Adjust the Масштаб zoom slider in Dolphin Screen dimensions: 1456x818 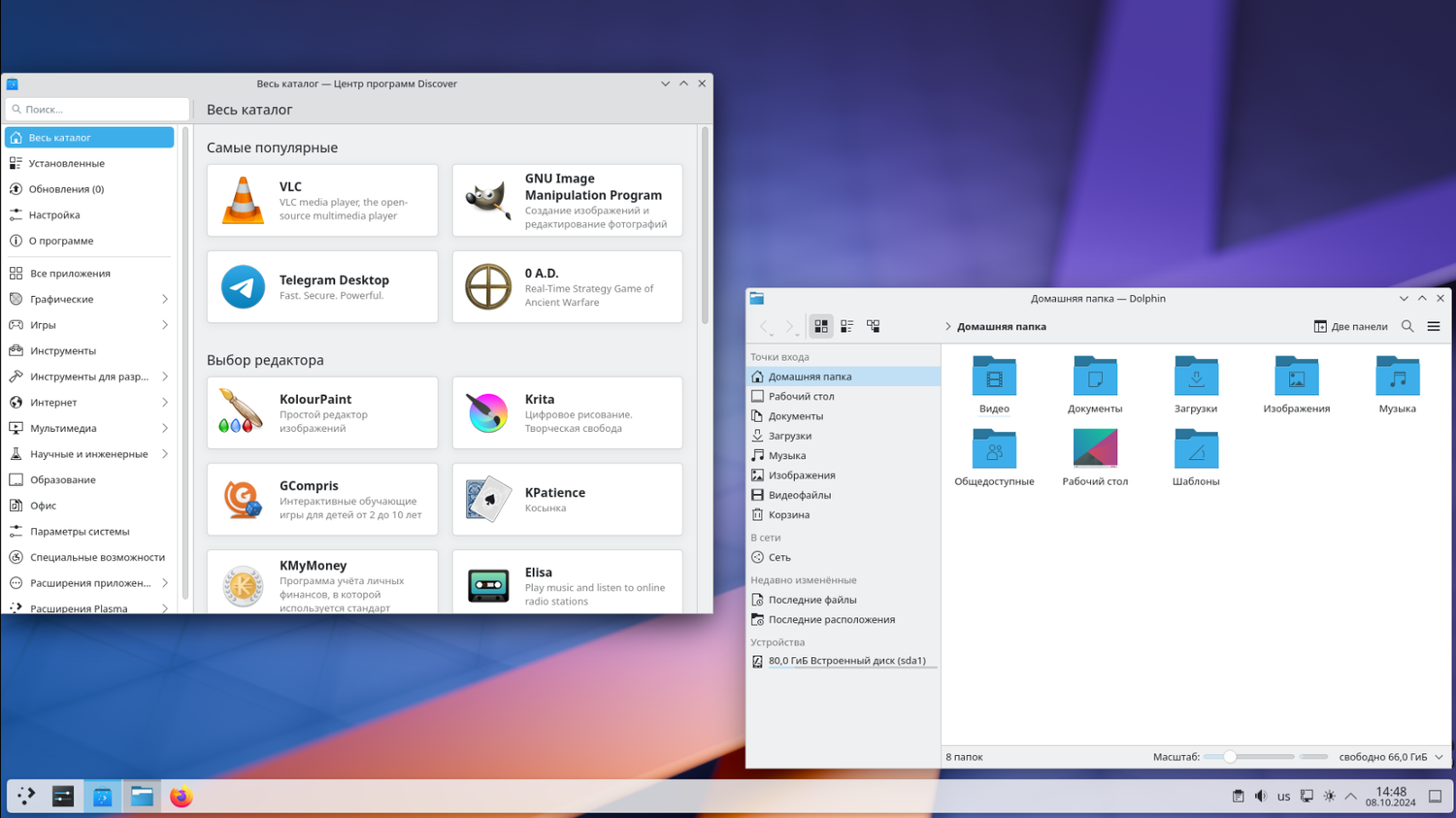click(x=1248, y=757)
